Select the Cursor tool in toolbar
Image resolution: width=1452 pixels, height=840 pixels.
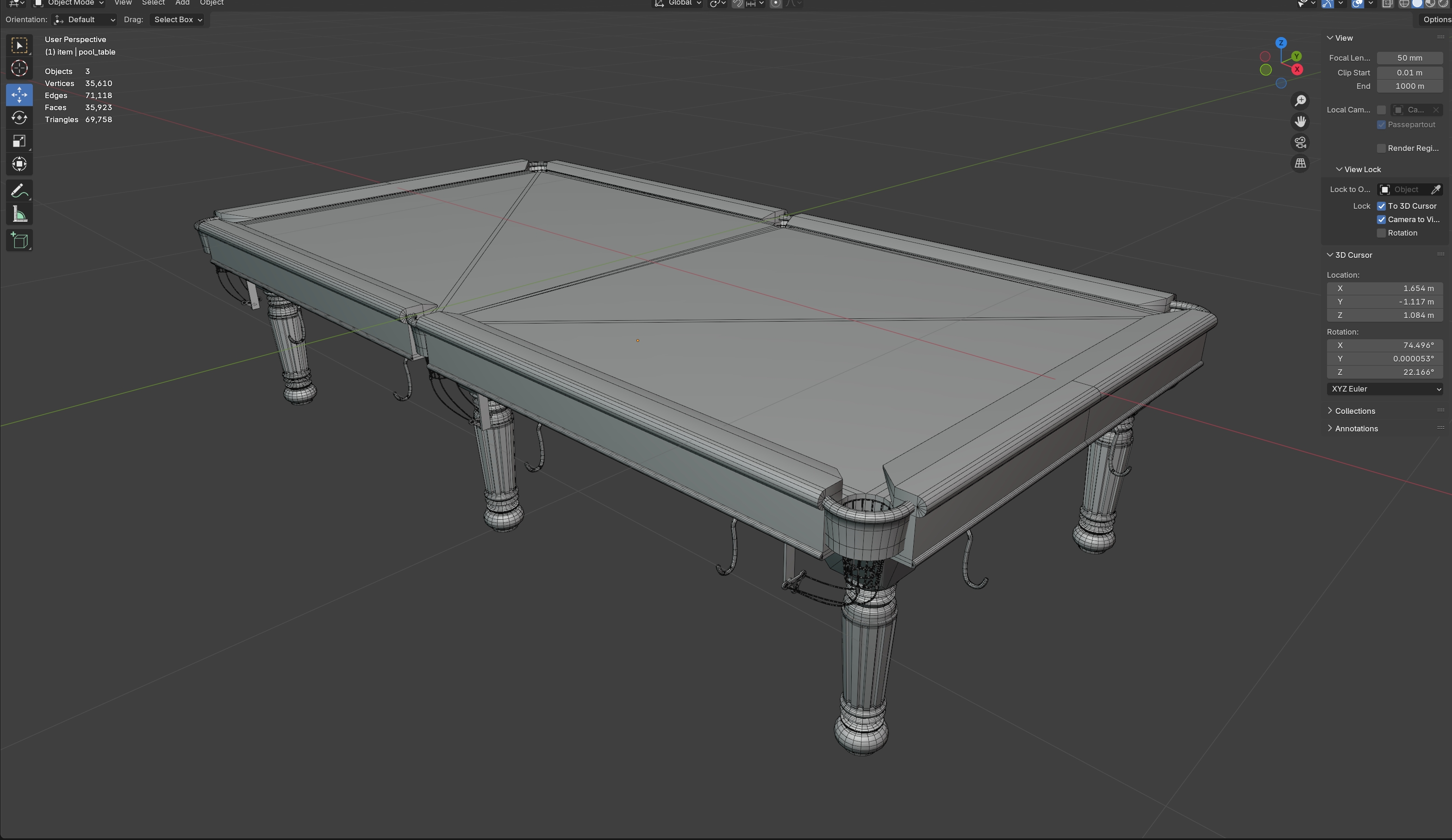pos(19,68)
